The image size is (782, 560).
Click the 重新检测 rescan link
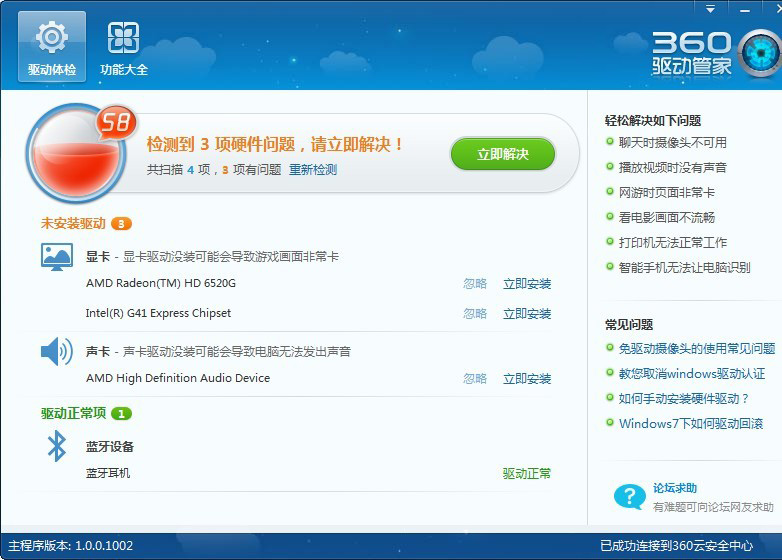313,170
